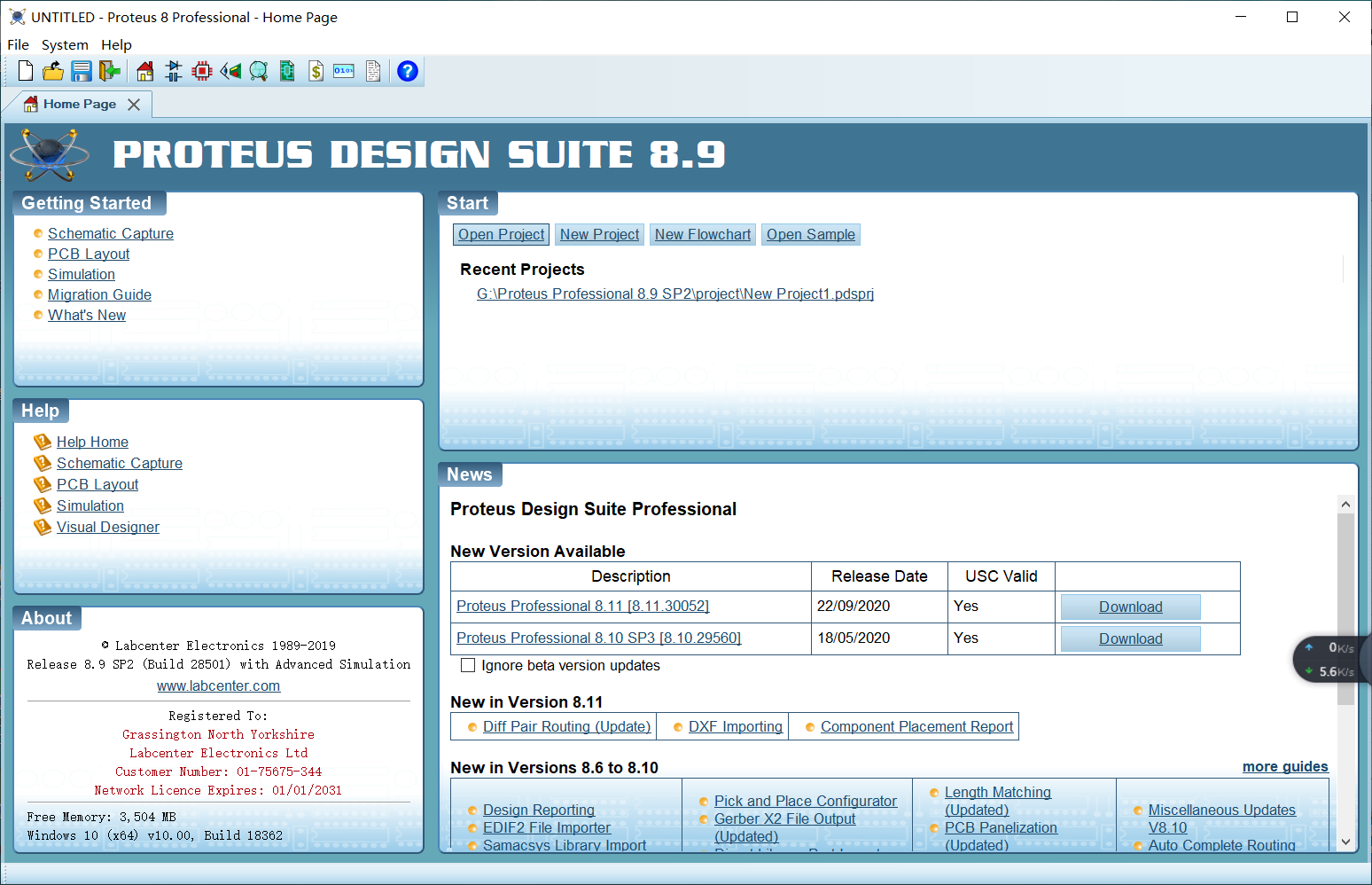The height and width of the screenshot is (885, 1372).
Task: Click the more guides link
Action: [1285, 766]
